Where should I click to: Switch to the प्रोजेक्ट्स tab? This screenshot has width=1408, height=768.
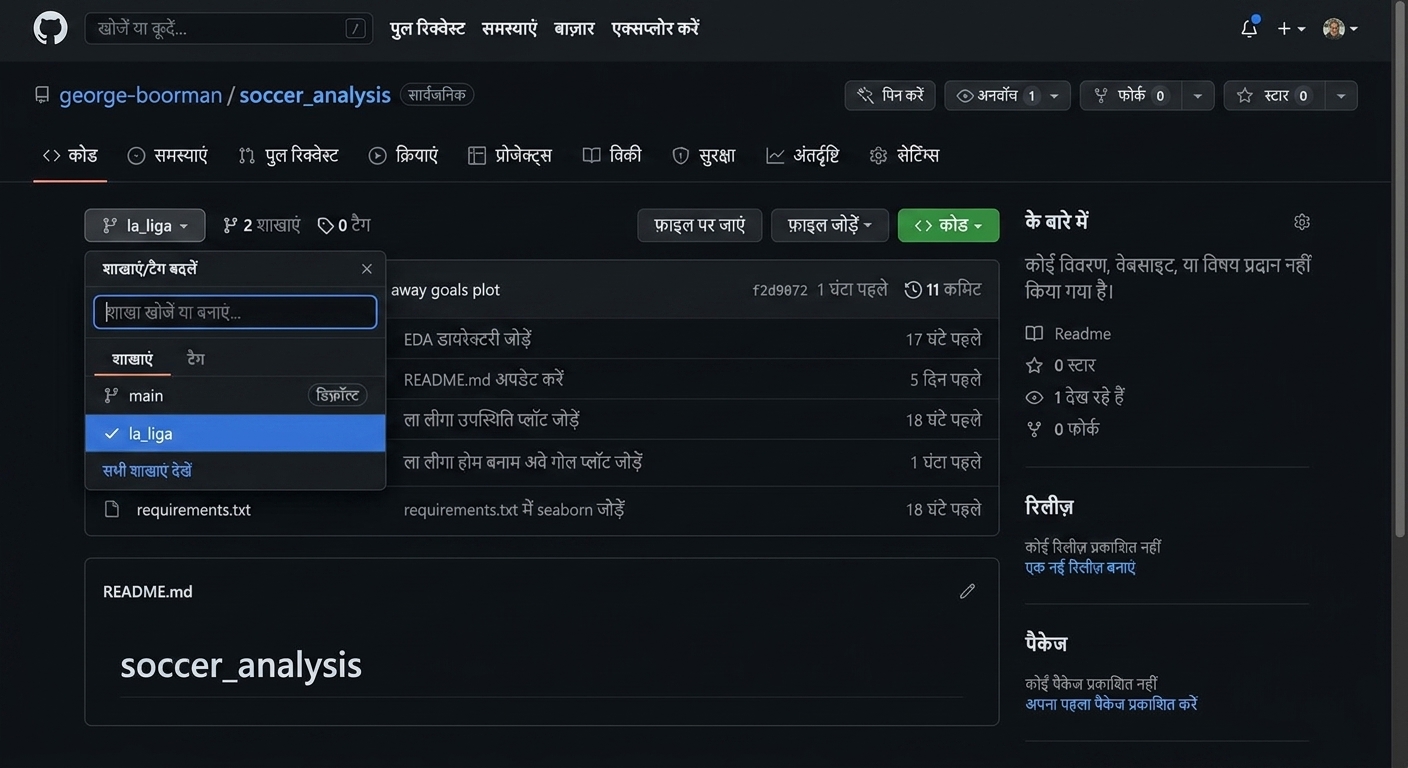(510, 155)
